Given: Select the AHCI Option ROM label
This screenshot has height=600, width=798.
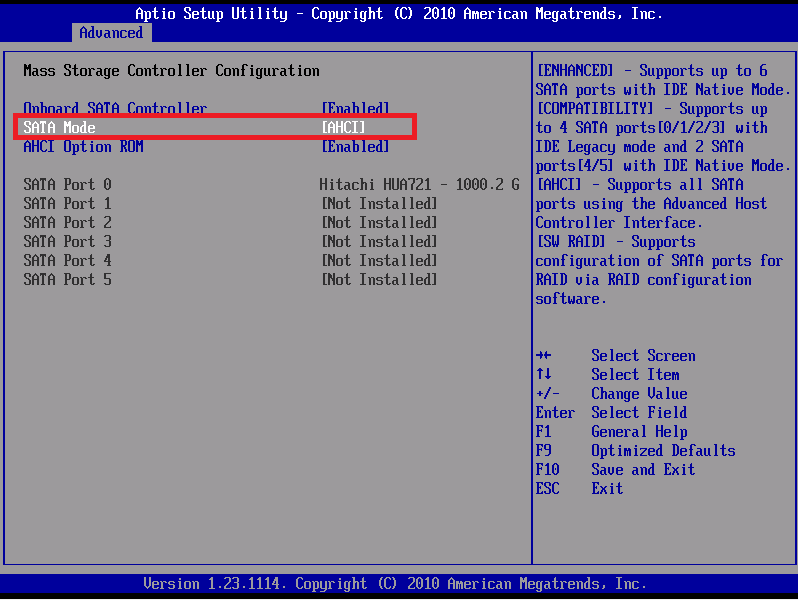Looking at the screenshot, I should coord(83,146).
